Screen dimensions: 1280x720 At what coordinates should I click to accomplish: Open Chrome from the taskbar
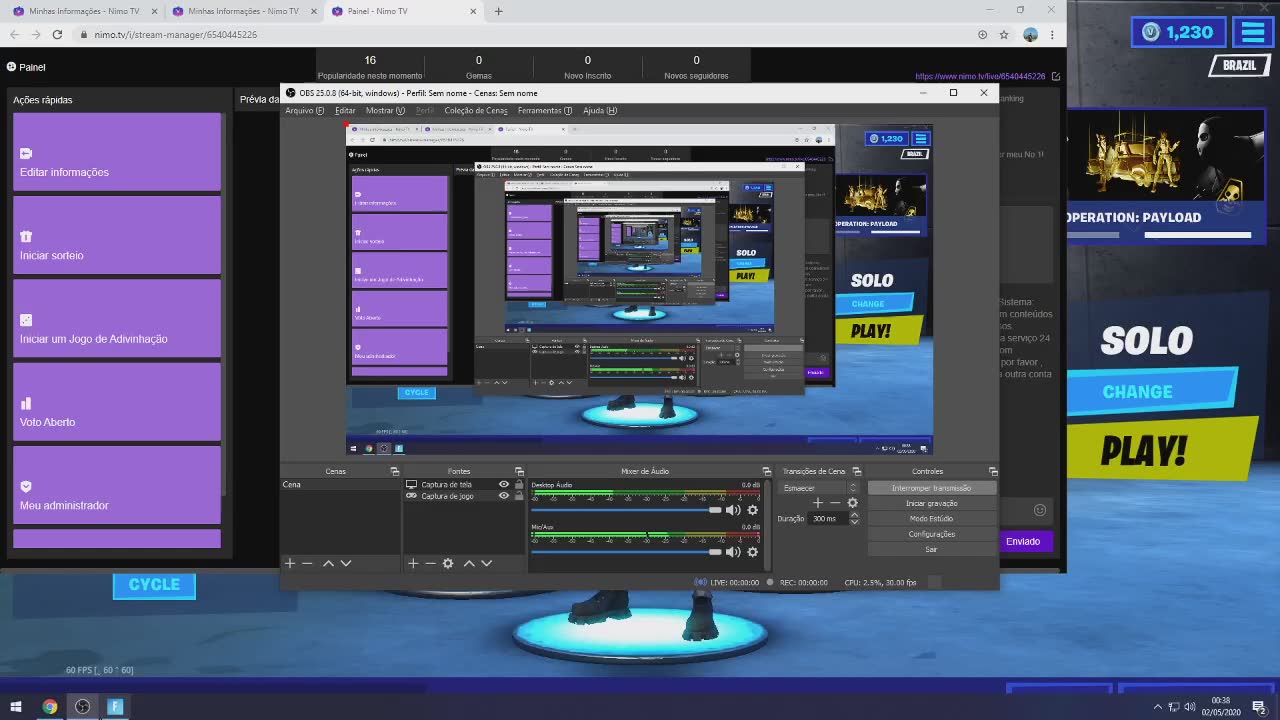click(x=49, y=706)
